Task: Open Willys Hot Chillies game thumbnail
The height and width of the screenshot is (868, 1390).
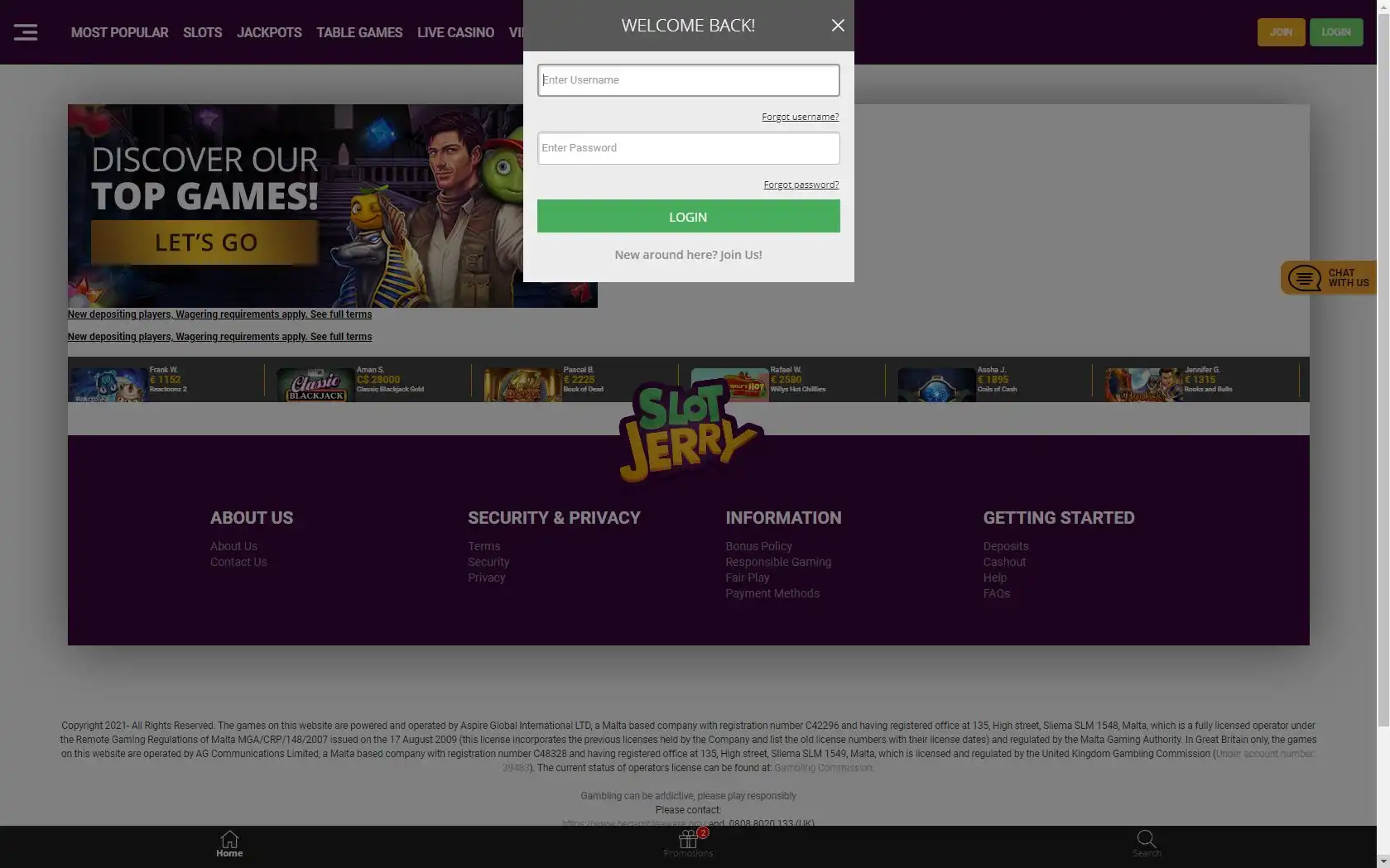Action: point(729,385)
